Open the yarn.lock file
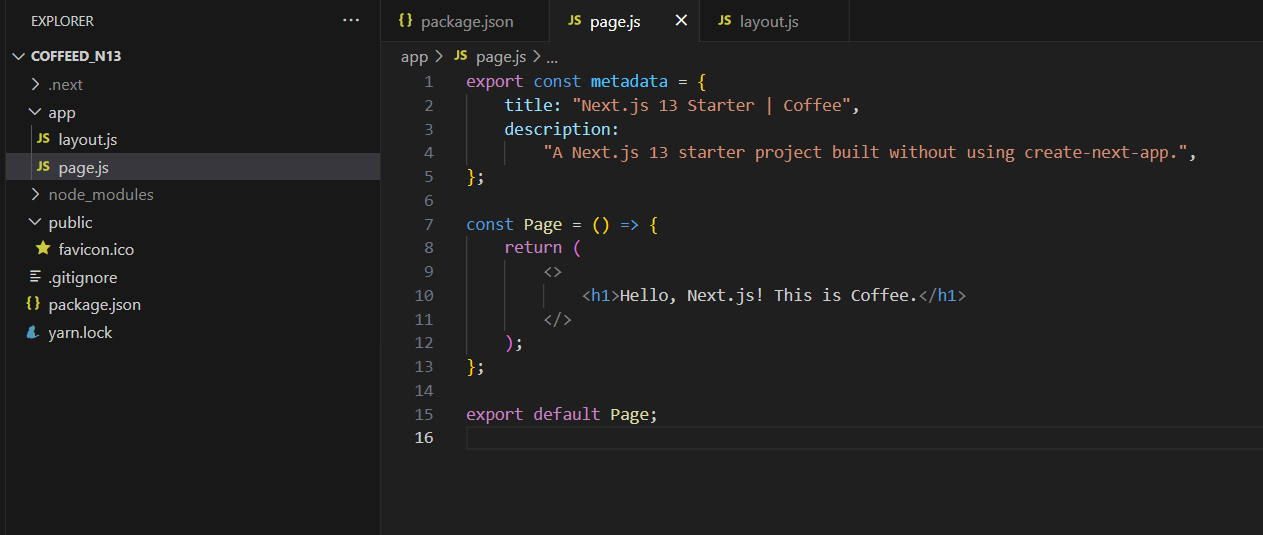 click(x=80, y=333)
